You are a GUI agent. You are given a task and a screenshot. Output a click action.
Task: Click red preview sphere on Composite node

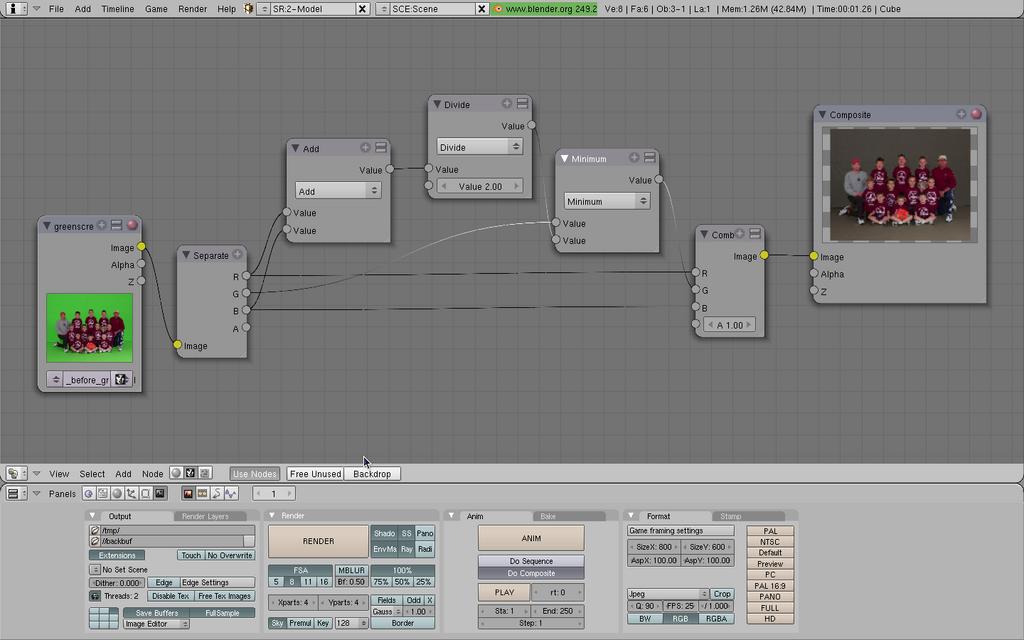coord(976,114)
